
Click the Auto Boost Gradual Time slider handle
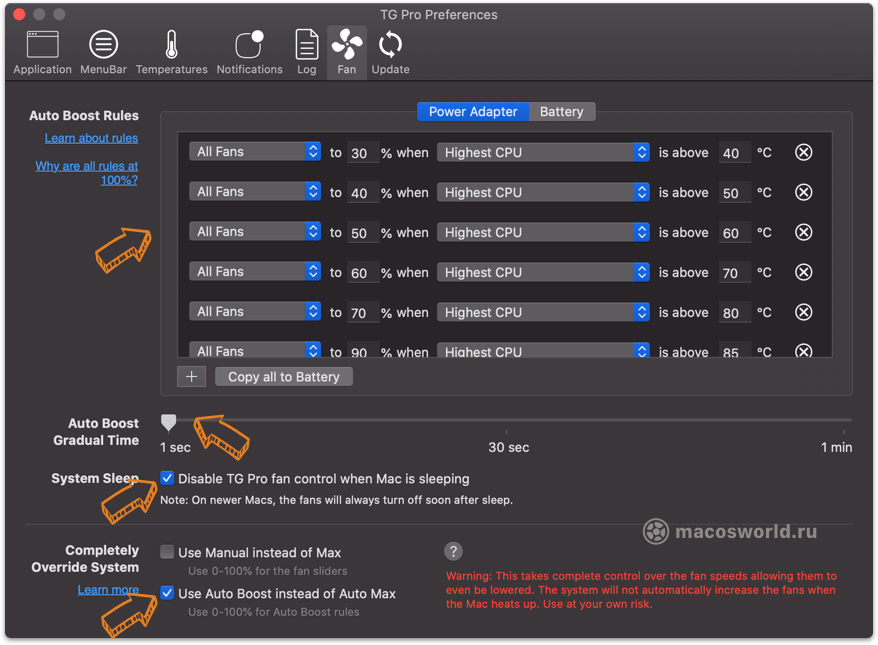(169, 423)
